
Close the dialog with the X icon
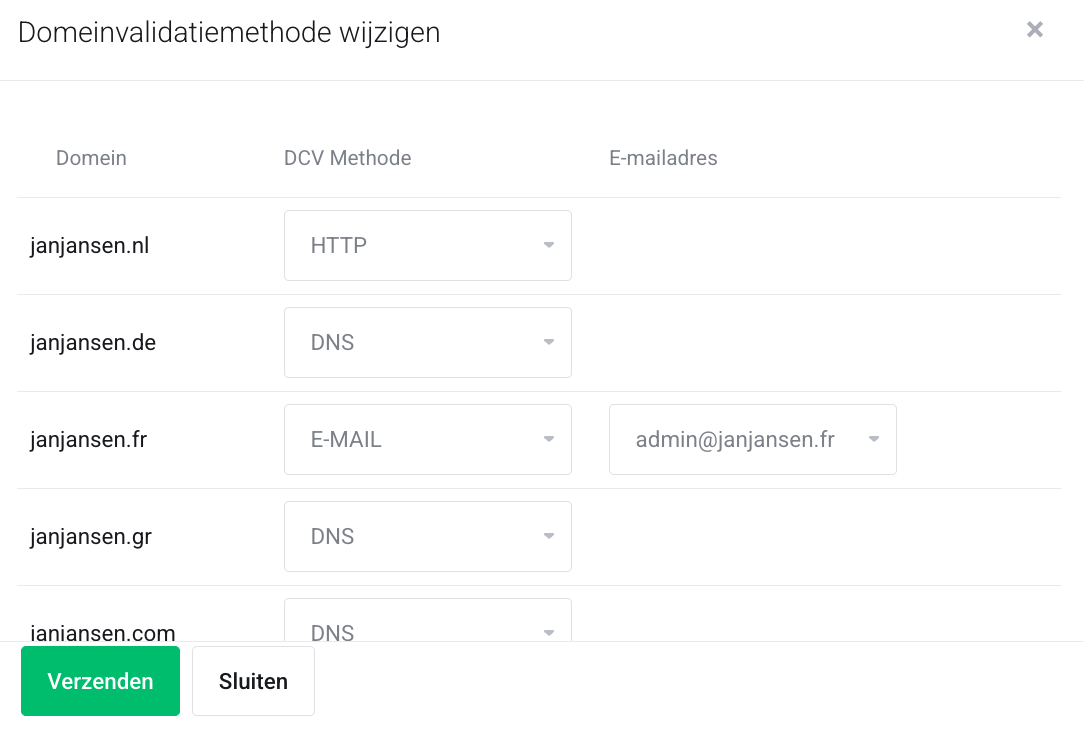(x=1035, y=30)
